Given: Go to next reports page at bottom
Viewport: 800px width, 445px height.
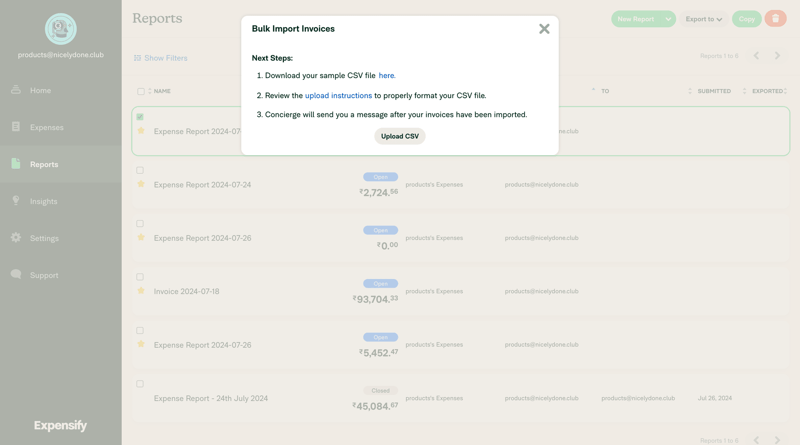Looking at the screenshot, I should point(778,440).
